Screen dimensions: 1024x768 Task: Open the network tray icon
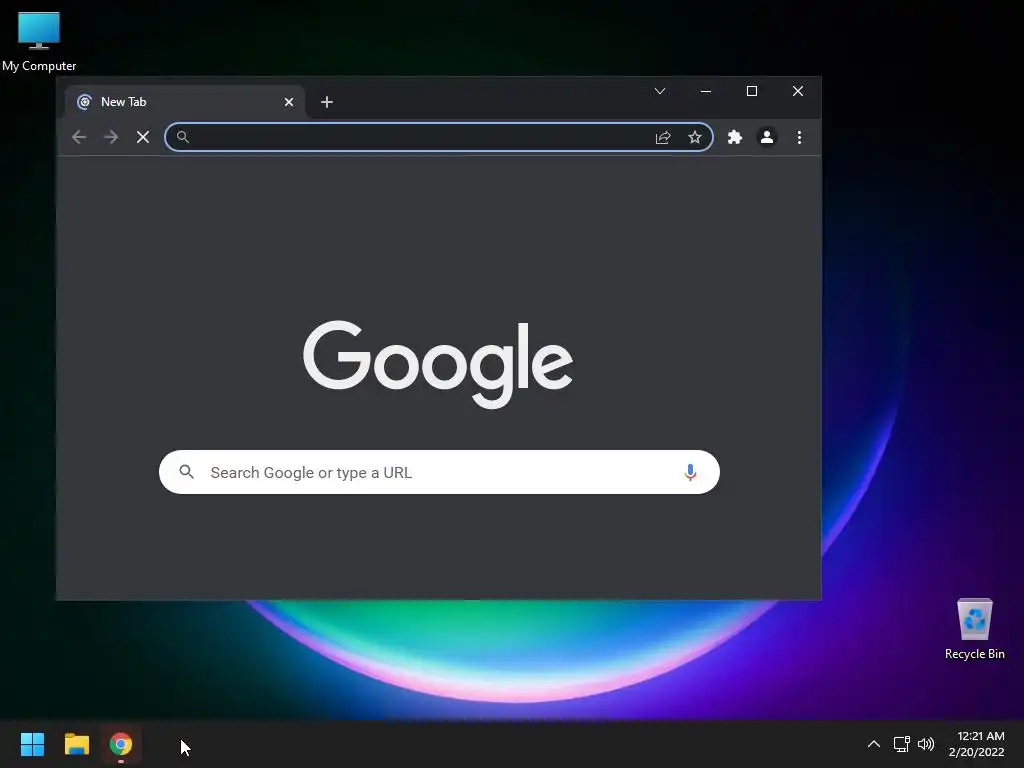(x=901, y=744)
